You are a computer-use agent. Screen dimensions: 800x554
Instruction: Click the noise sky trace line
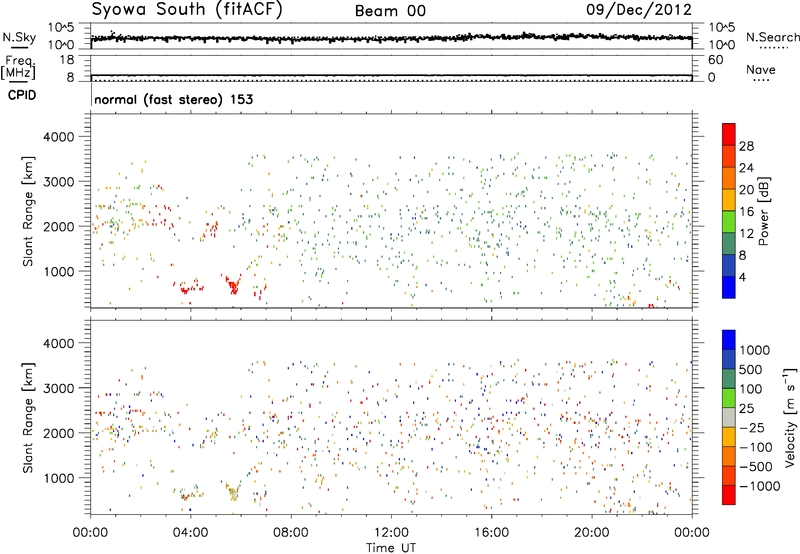coord(391,38)
